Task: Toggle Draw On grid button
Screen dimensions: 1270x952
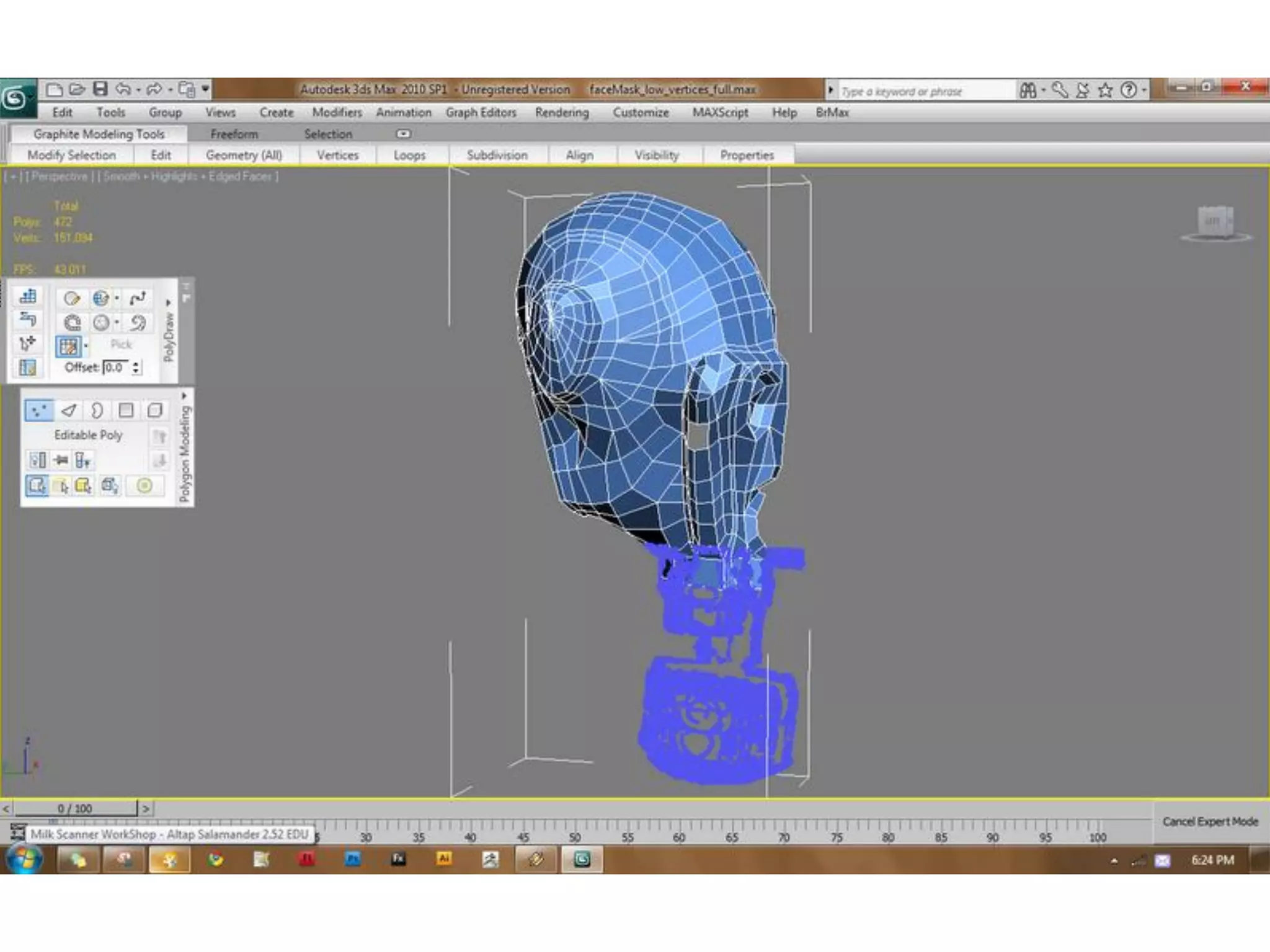Action: [68, 346]
